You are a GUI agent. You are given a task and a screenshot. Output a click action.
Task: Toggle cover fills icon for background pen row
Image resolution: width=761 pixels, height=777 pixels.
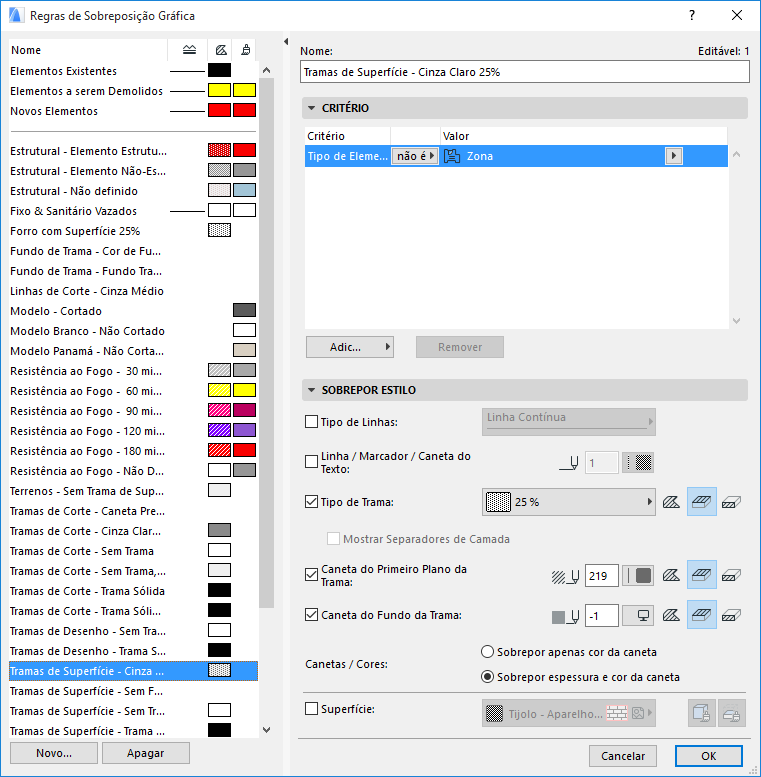[702, 615]
